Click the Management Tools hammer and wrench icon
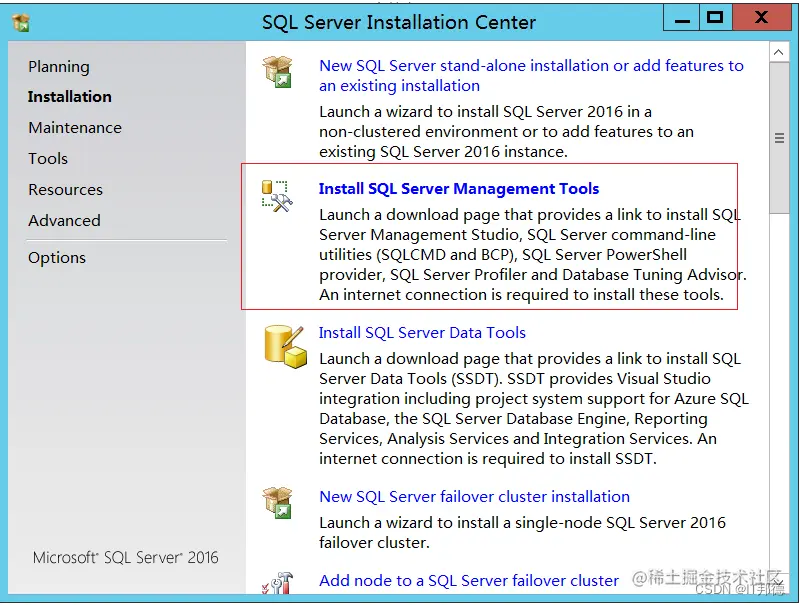This screenshot has width=800, height=605. pyautogui.click(x=277, y=196)
